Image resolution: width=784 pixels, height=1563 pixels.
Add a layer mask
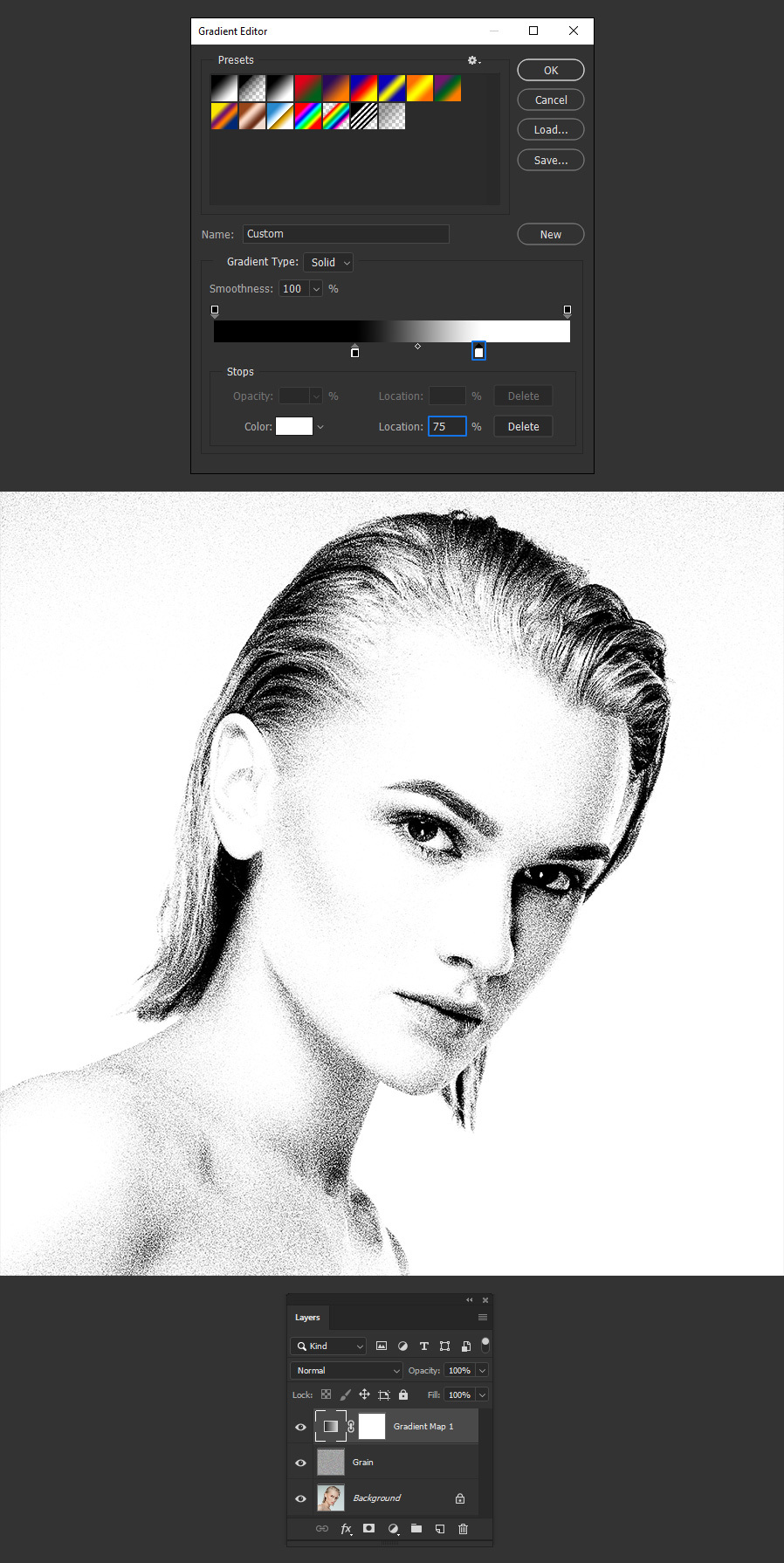(369, 1528)
